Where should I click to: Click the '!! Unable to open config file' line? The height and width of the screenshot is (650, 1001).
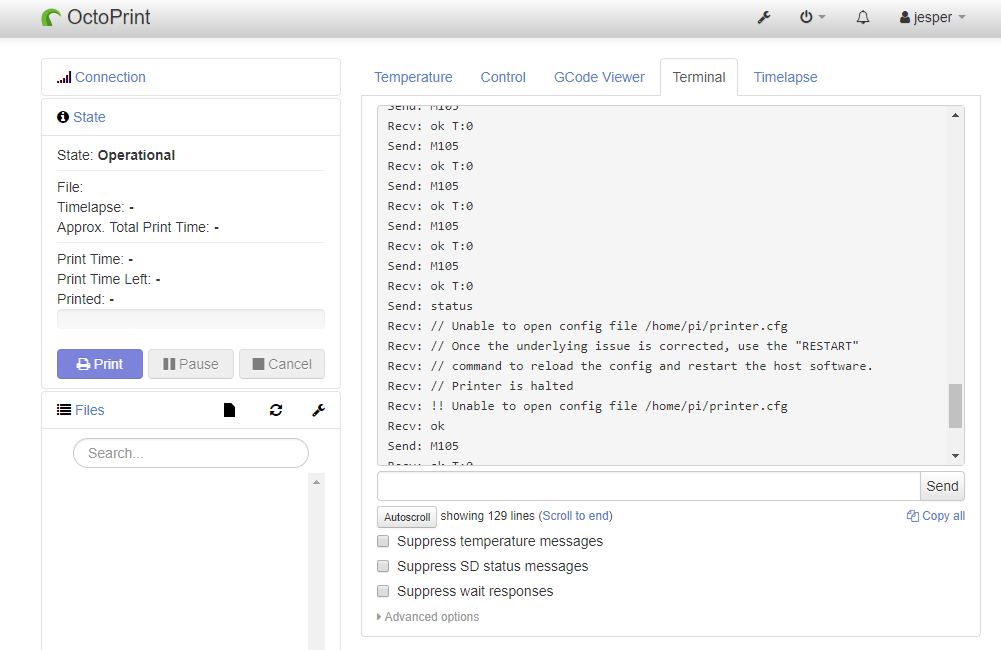tap(587, 406)
